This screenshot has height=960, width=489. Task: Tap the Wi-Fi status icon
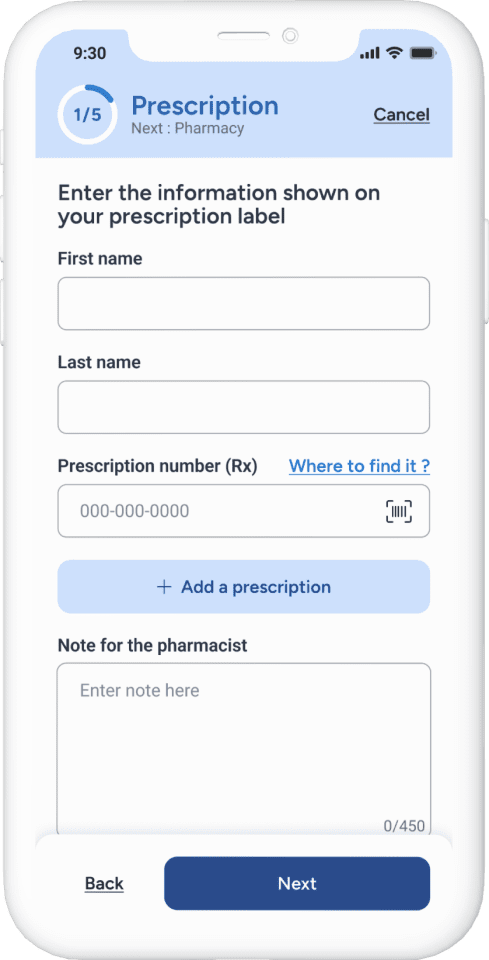tap(394, 53)
